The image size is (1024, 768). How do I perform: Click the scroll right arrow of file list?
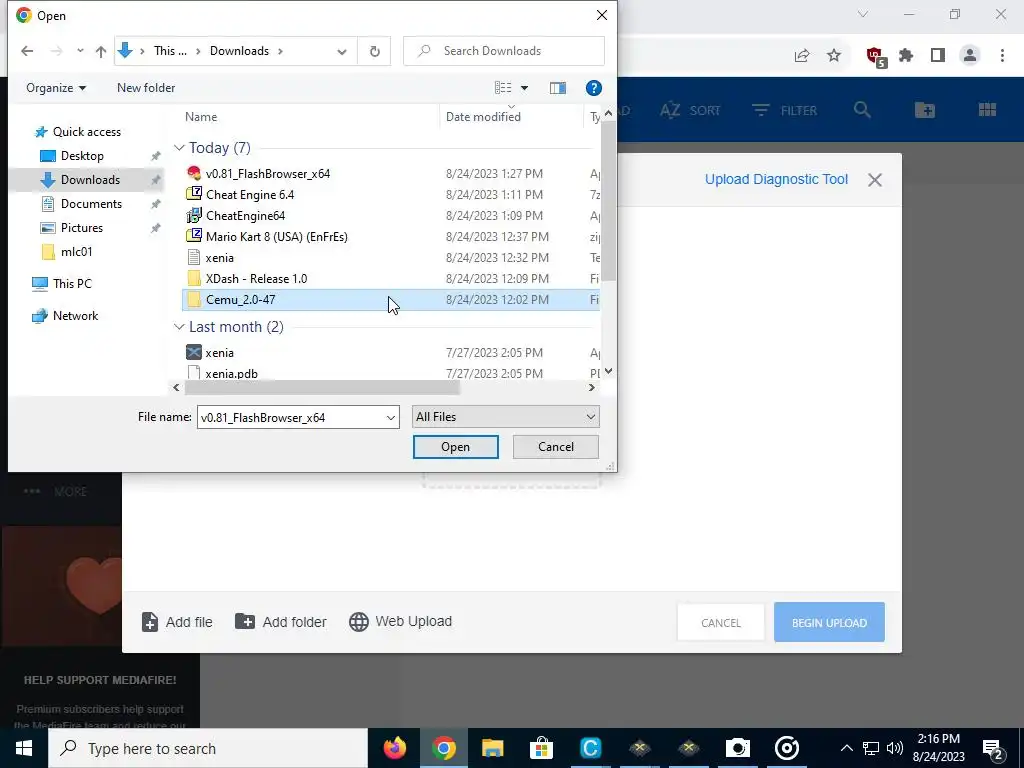[592, 387]
